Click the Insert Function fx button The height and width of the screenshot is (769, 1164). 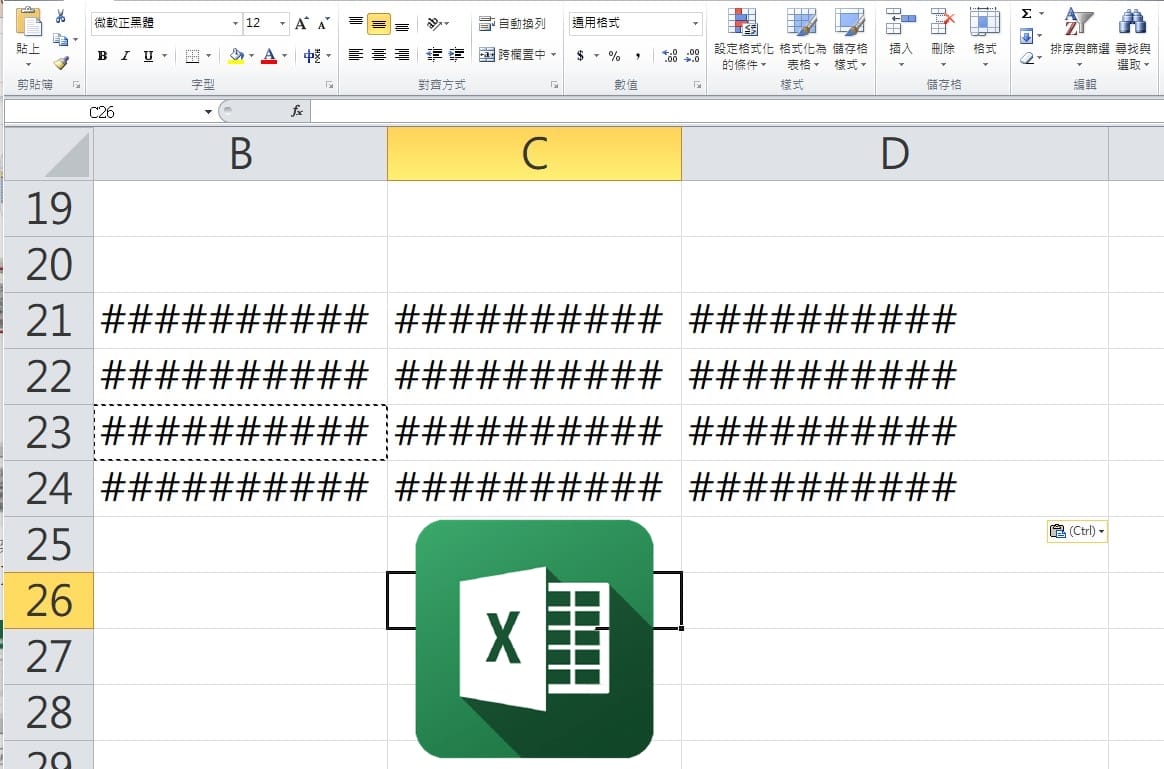tap(297, 111)
